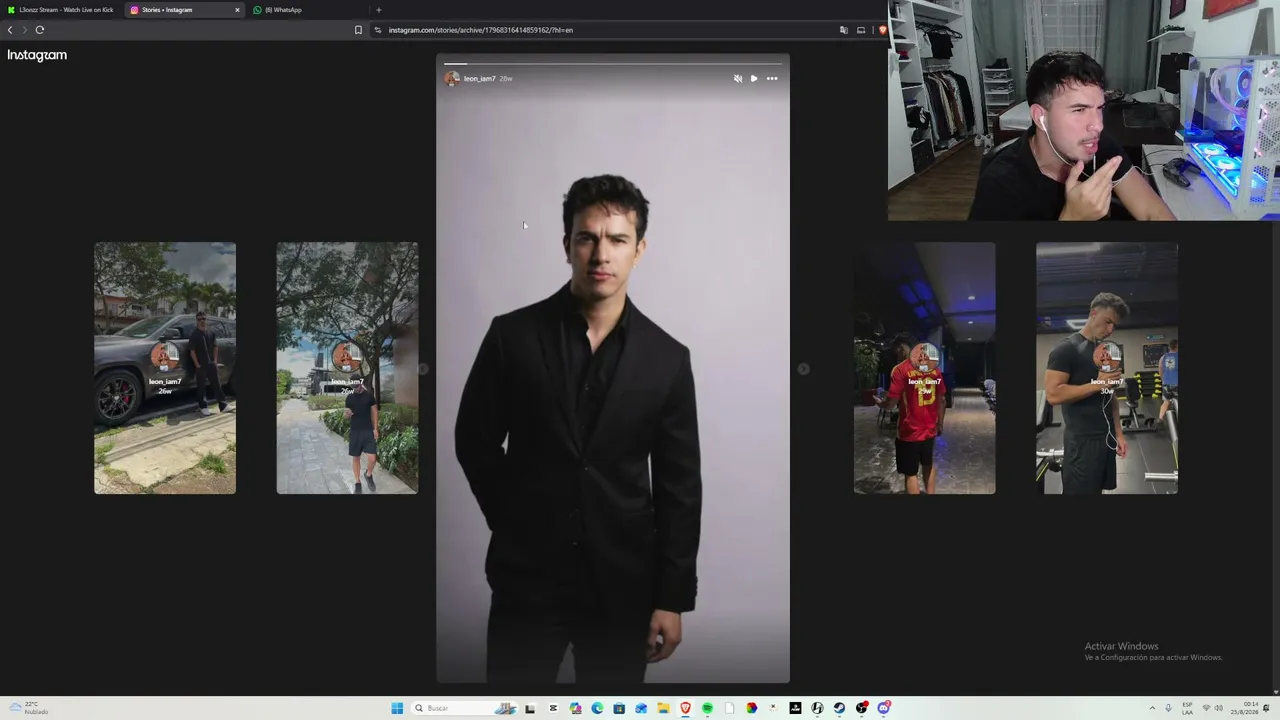The width and height of the screenshot is (1280, 720).
Task: Open the page translate icon
Action: (844, 30)
